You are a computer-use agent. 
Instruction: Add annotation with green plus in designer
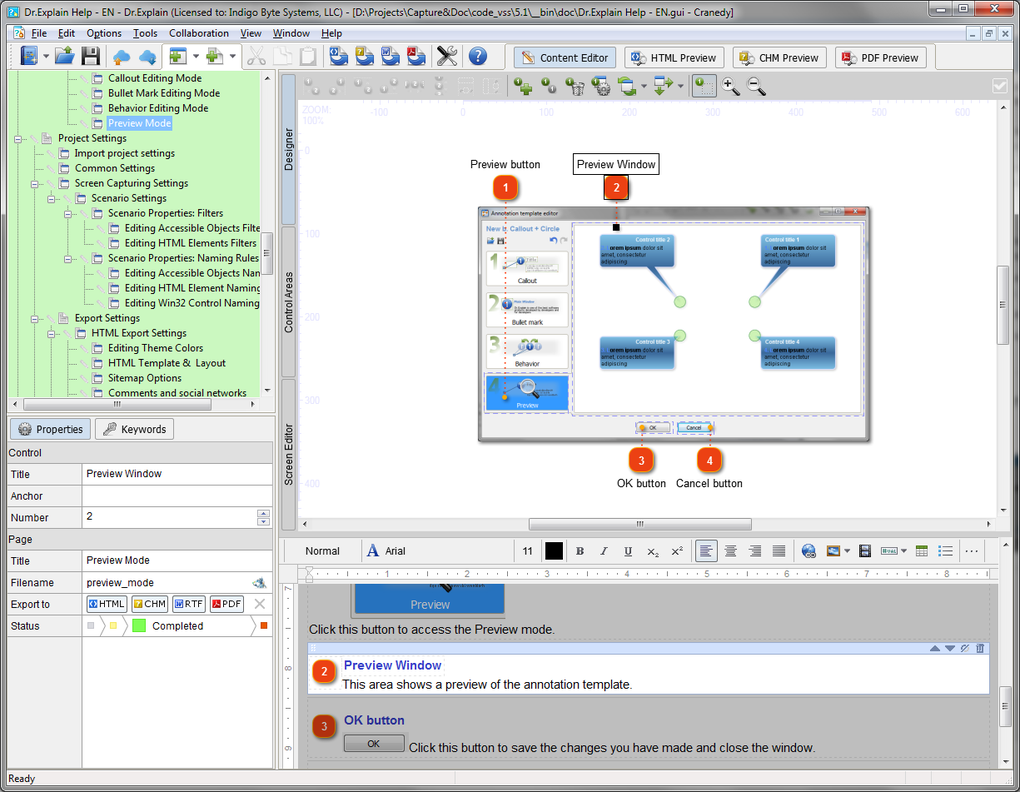(x=522, y=86)
